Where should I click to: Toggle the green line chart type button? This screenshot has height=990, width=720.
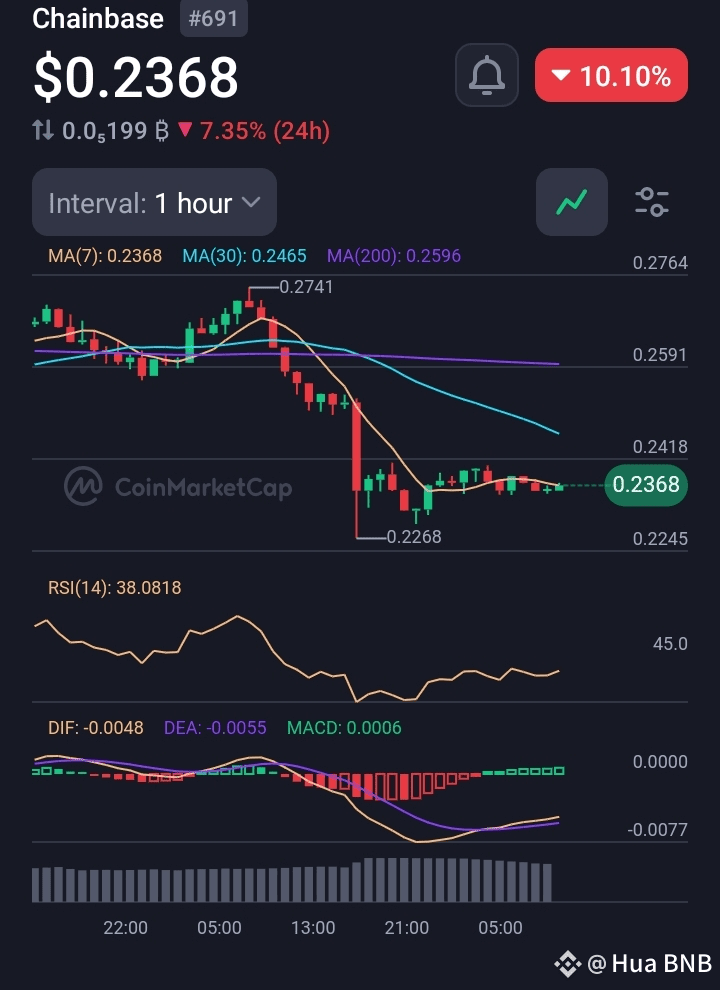click(x=572, y=202)
